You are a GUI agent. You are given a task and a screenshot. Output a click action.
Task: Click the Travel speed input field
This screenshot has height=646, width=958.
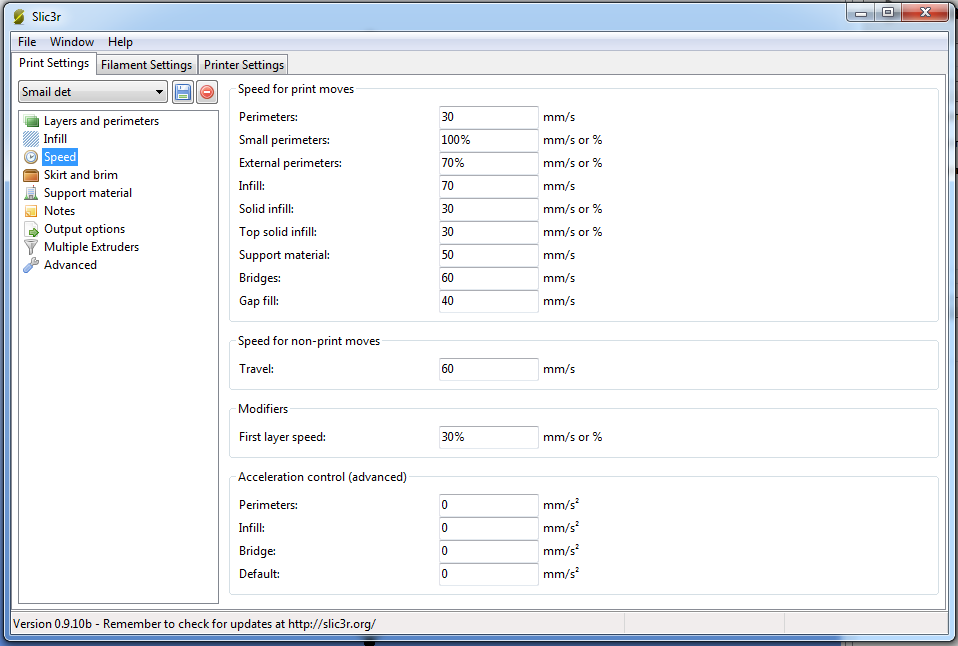click(x=488, y=369)
